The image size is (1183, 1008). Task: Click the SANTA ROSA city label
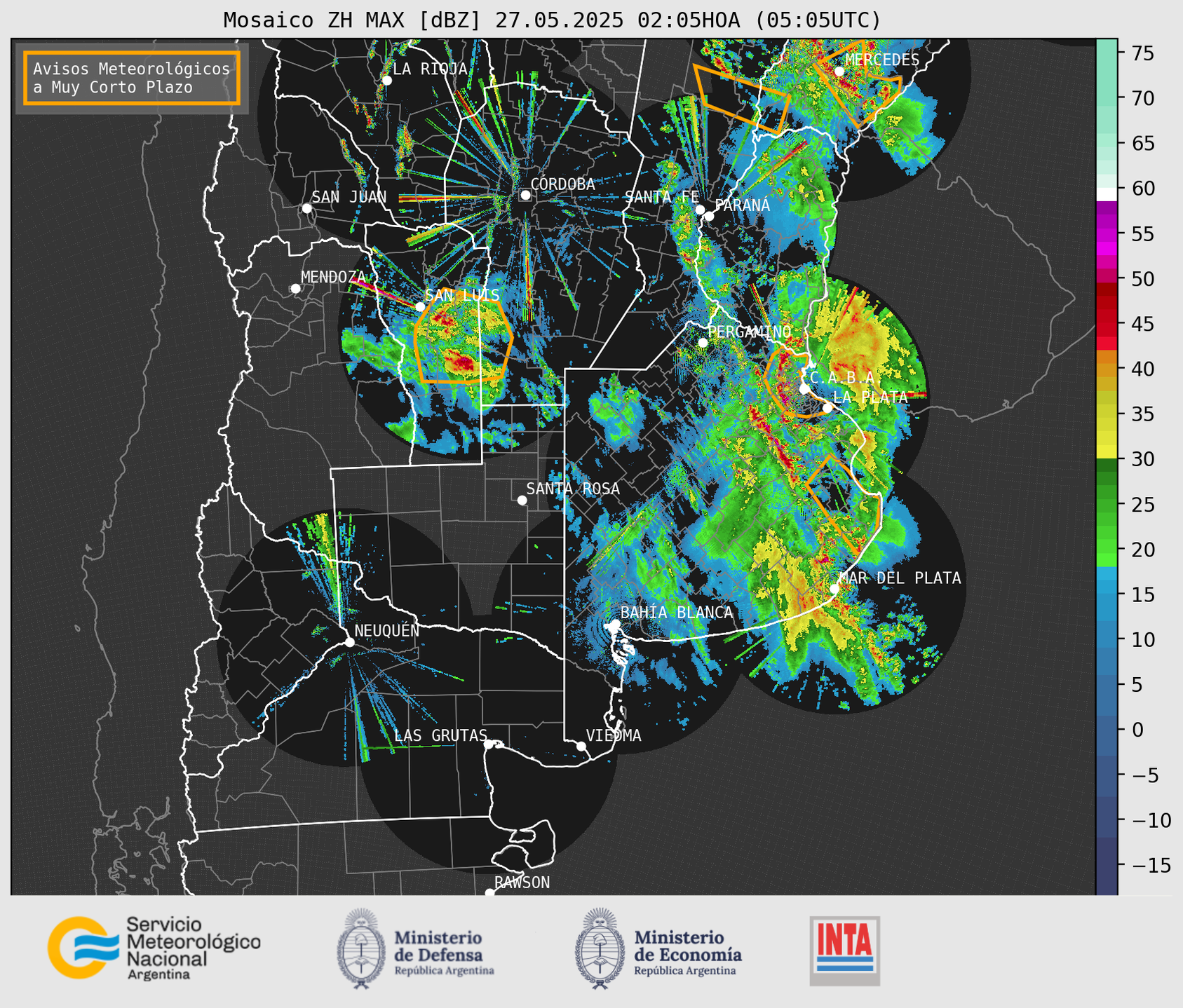(x=573, y=489)
